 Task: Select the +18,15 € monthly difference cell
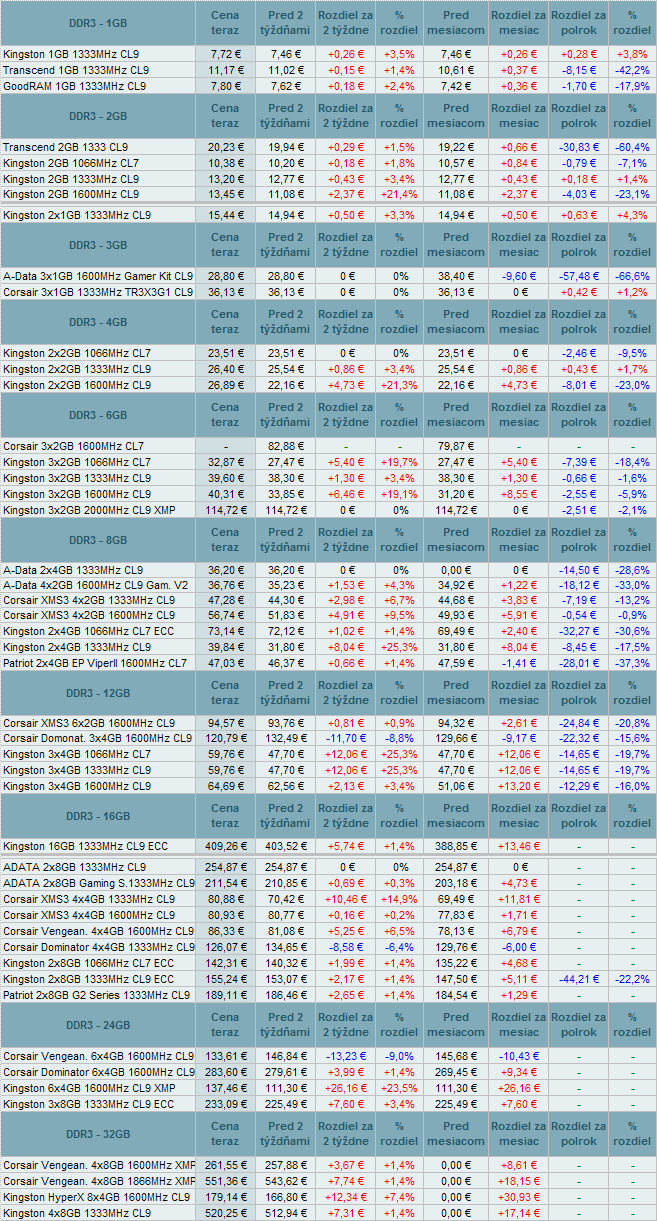click(518, 1181)
